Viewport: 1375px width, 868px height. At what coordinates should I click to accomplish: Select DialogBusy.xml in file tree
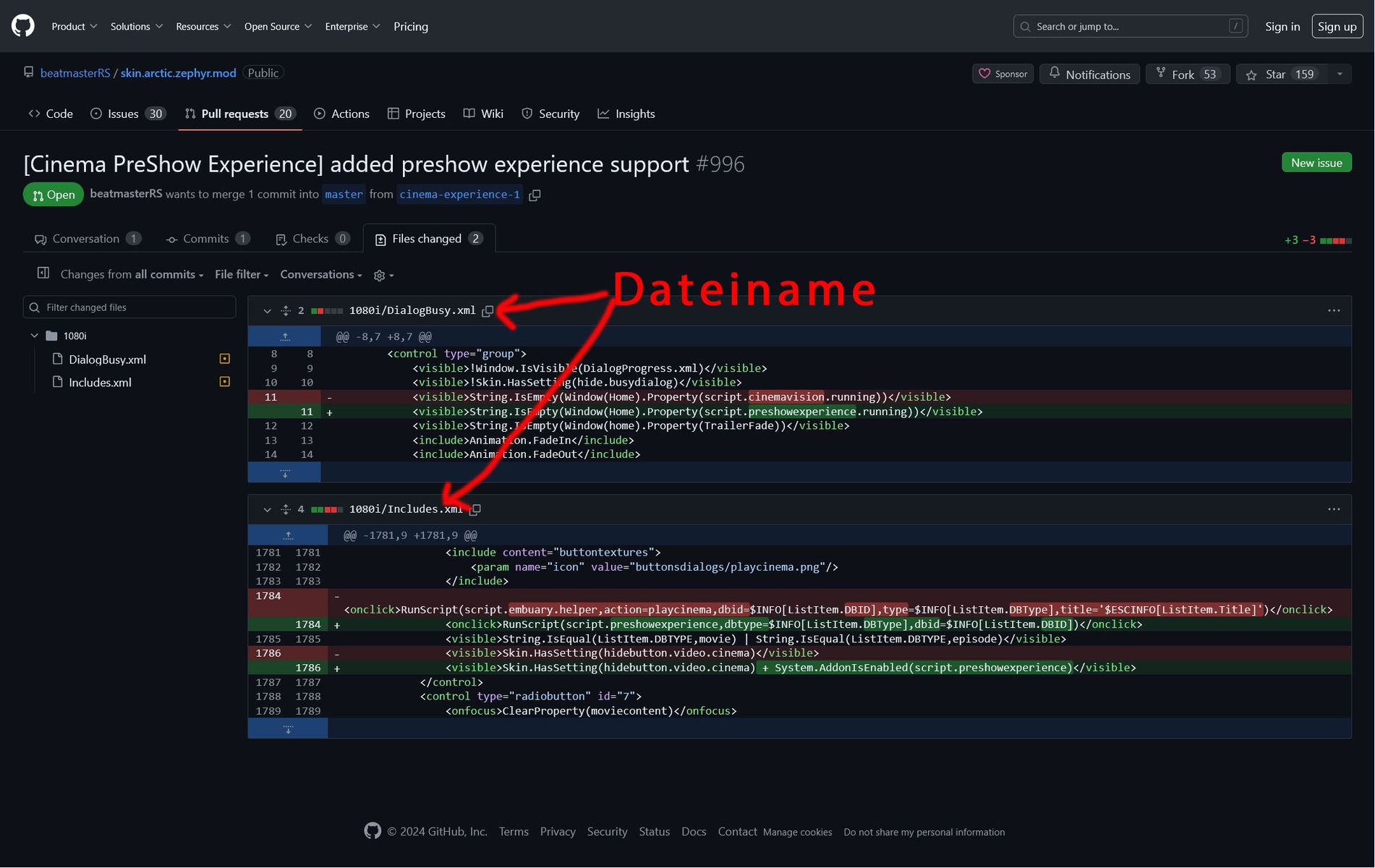pos(107,359)
